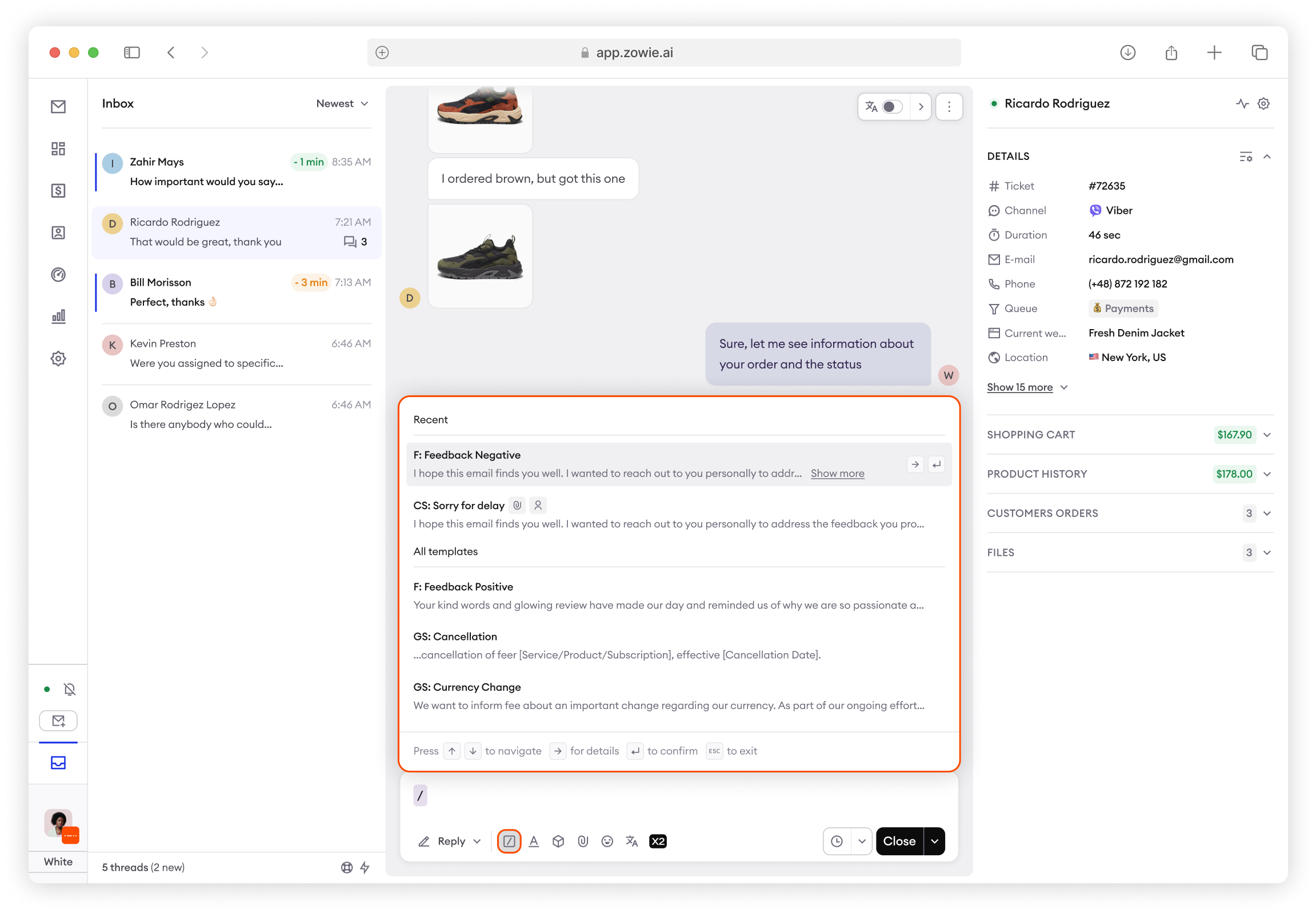Click the attachment paperclip icon in composer

582,842
